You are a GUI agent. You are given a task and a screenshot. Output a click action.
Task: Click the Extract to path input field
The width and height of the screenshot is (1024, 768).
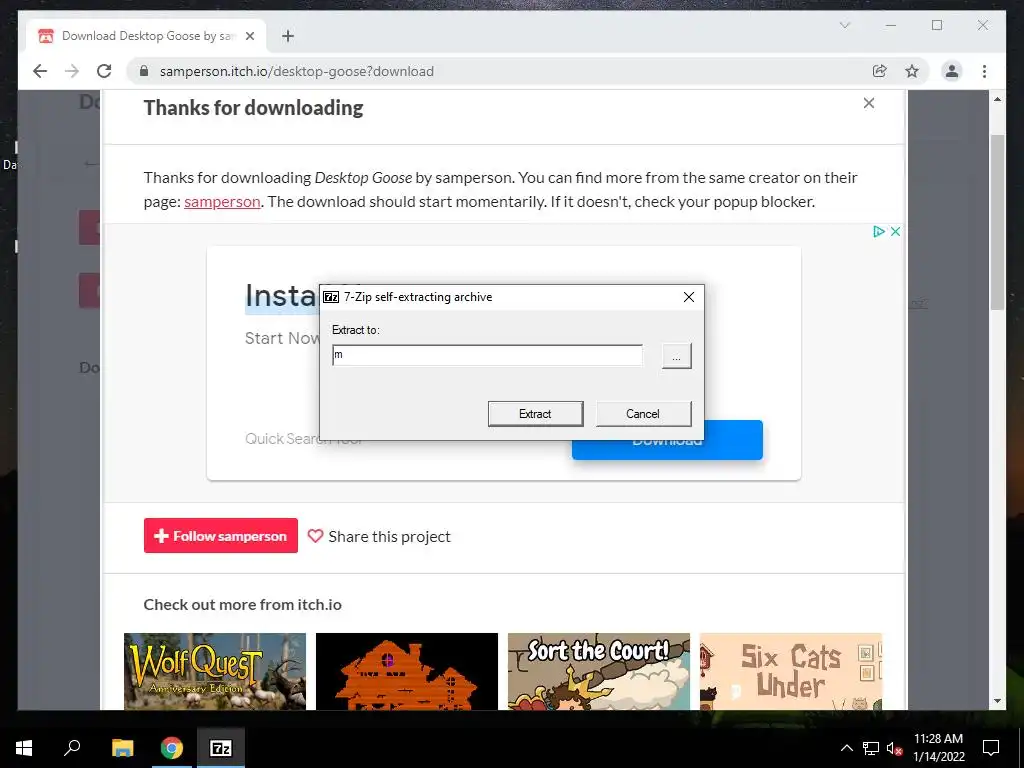coord(487,355)
